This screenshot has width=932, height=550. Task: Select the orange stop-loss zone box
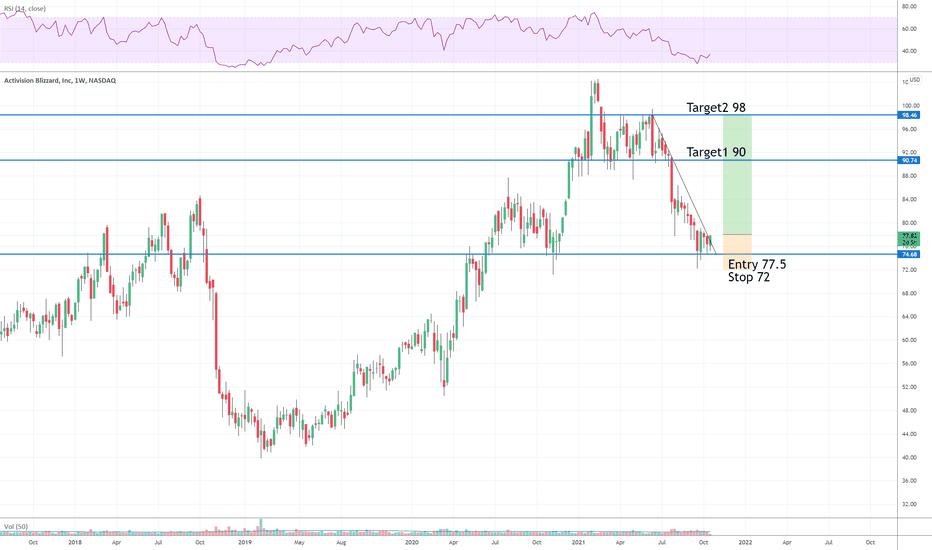pyautogui.click(x=737, y=252)
